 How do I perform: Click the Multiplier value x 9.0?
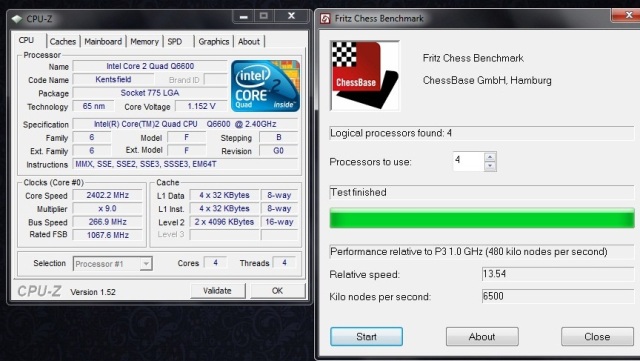pos(108,209)
